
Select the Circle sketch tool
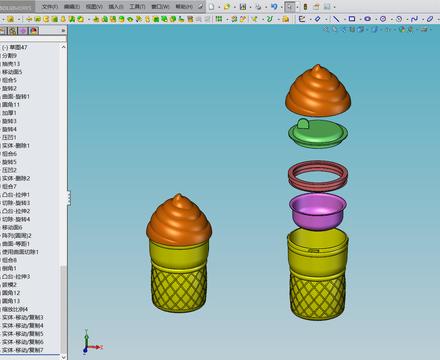tap(383, 19)
